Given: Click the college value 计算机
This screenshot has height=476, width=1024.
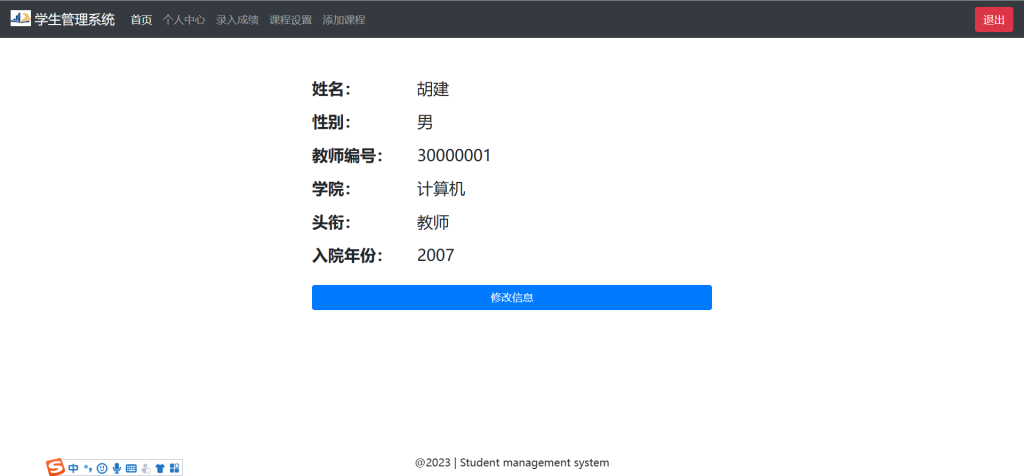Looking at the screenshot, I should (x=441, y=189).
